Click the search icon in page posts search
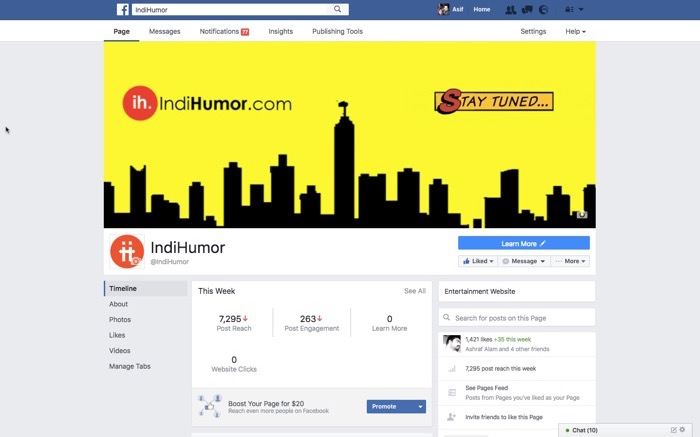Image resolution: width=700 pixels, height=437 pixels. (446, 317)
